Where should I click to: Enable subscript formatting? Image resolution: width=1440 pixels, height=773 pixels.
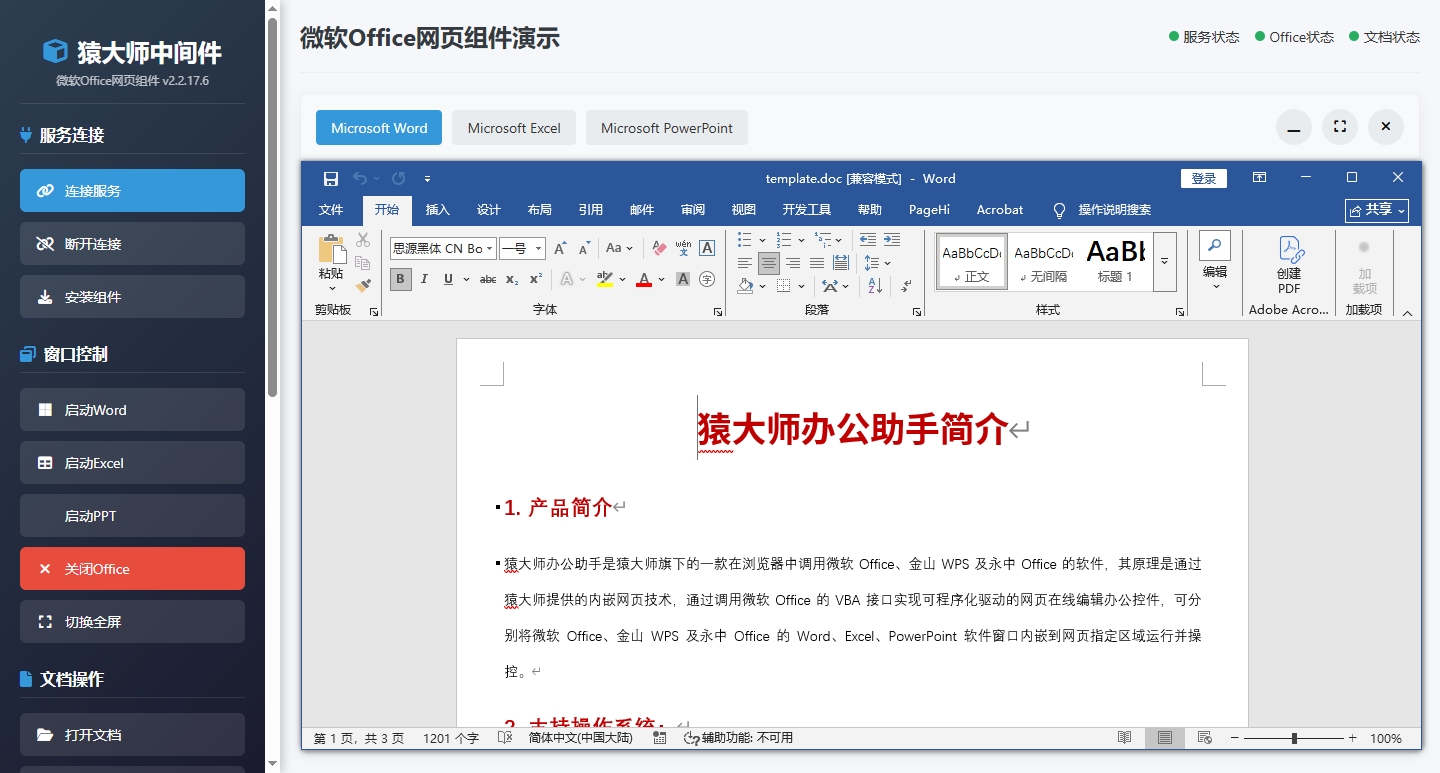tap(512, 280)
